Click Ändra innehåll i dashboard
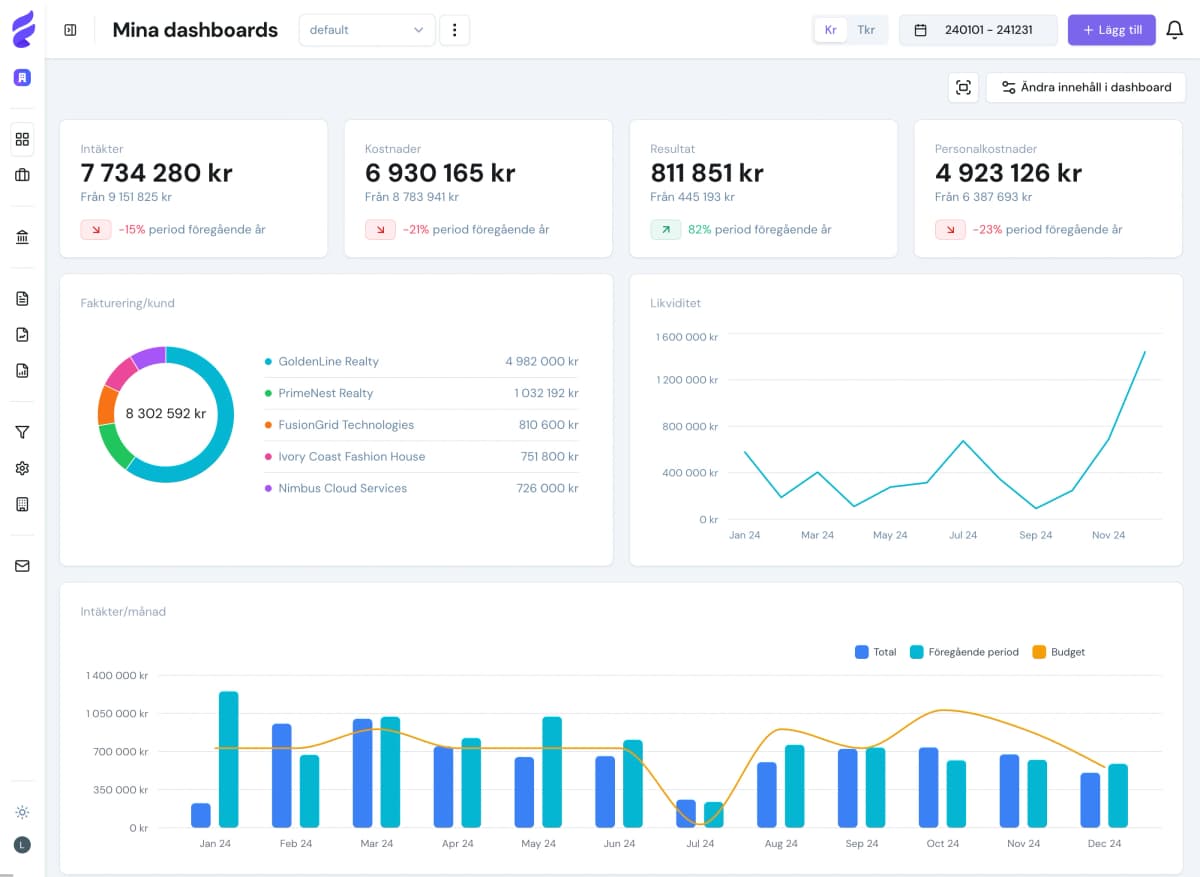This screenshot has width=1200, height=877. pyautogui.click(x=1085, y=87)
